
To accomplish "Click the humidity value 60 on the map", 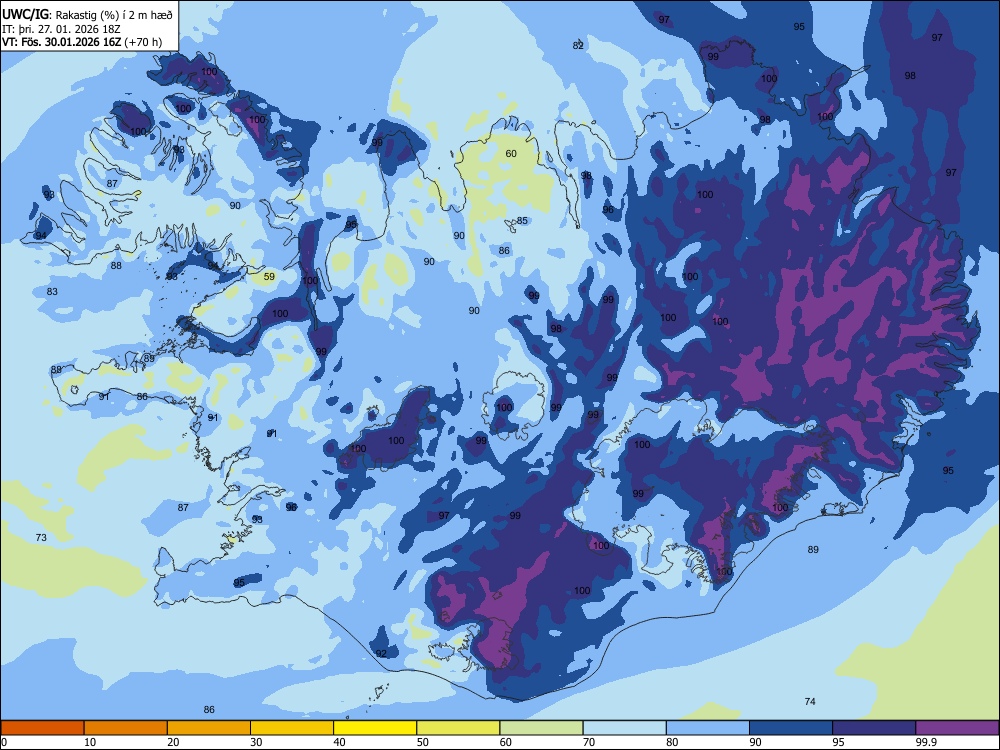I will (511, 154).
